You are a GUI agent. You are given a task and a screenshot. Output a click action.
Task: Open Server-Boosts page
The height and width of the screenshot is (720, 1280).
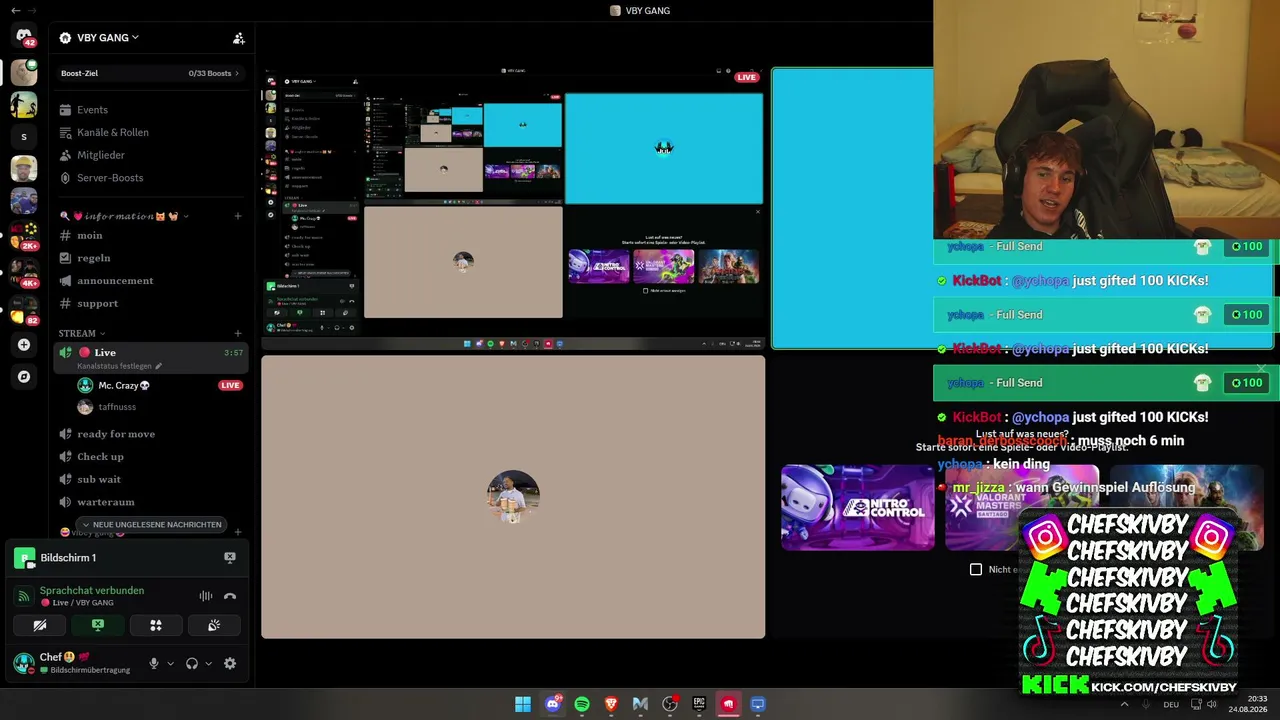tap(150, 178)
